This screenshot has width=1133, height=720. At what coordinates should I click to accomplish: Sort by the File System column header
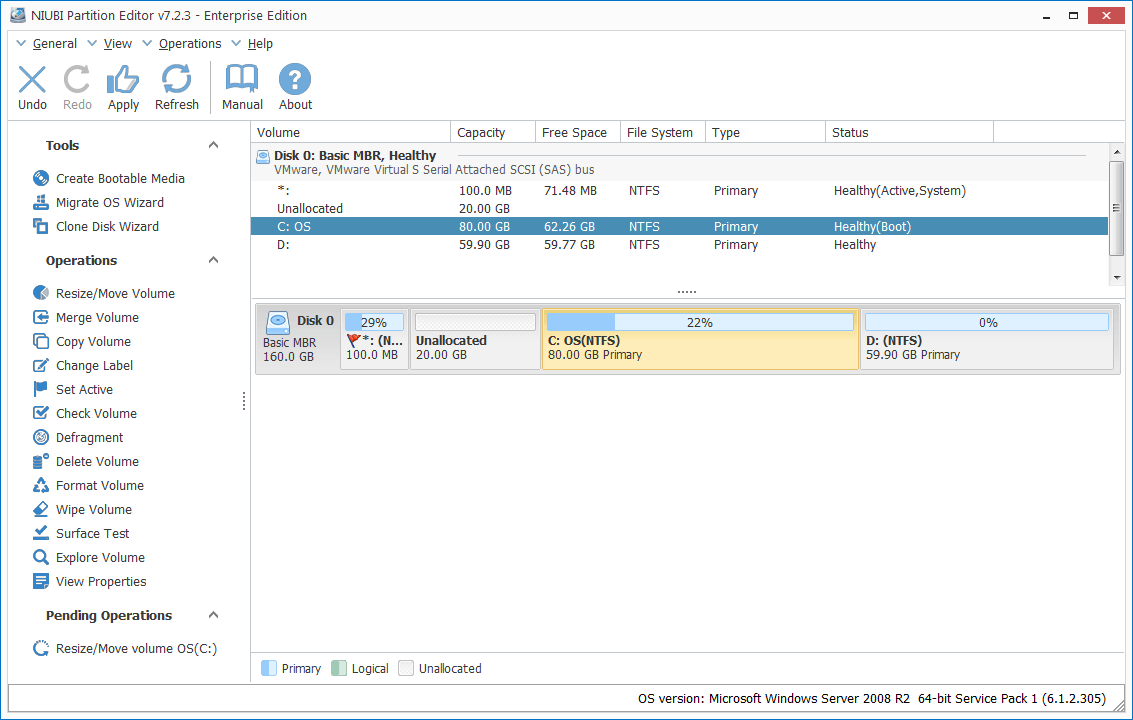point(663,132)
